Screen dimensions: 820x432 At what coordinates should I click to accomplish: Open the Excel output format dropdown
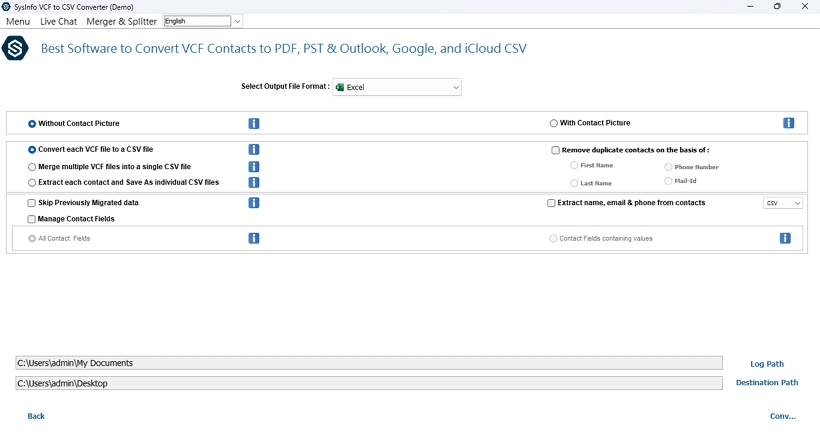tap(397, 87)
